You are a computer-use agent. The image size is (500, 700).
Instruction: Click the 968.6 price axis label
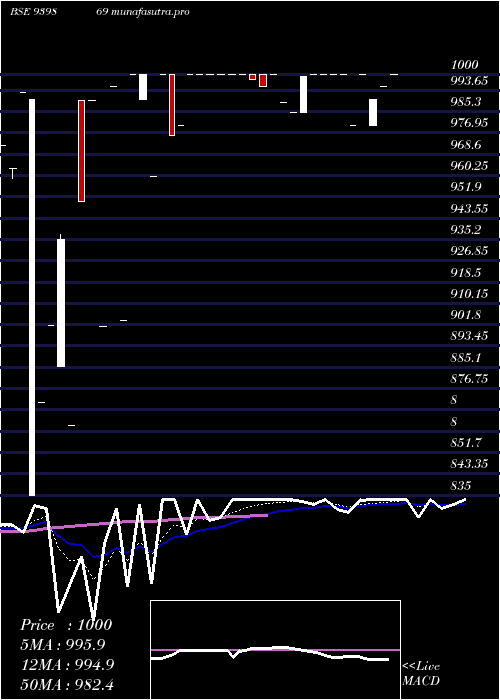click(x=466, y=145)
